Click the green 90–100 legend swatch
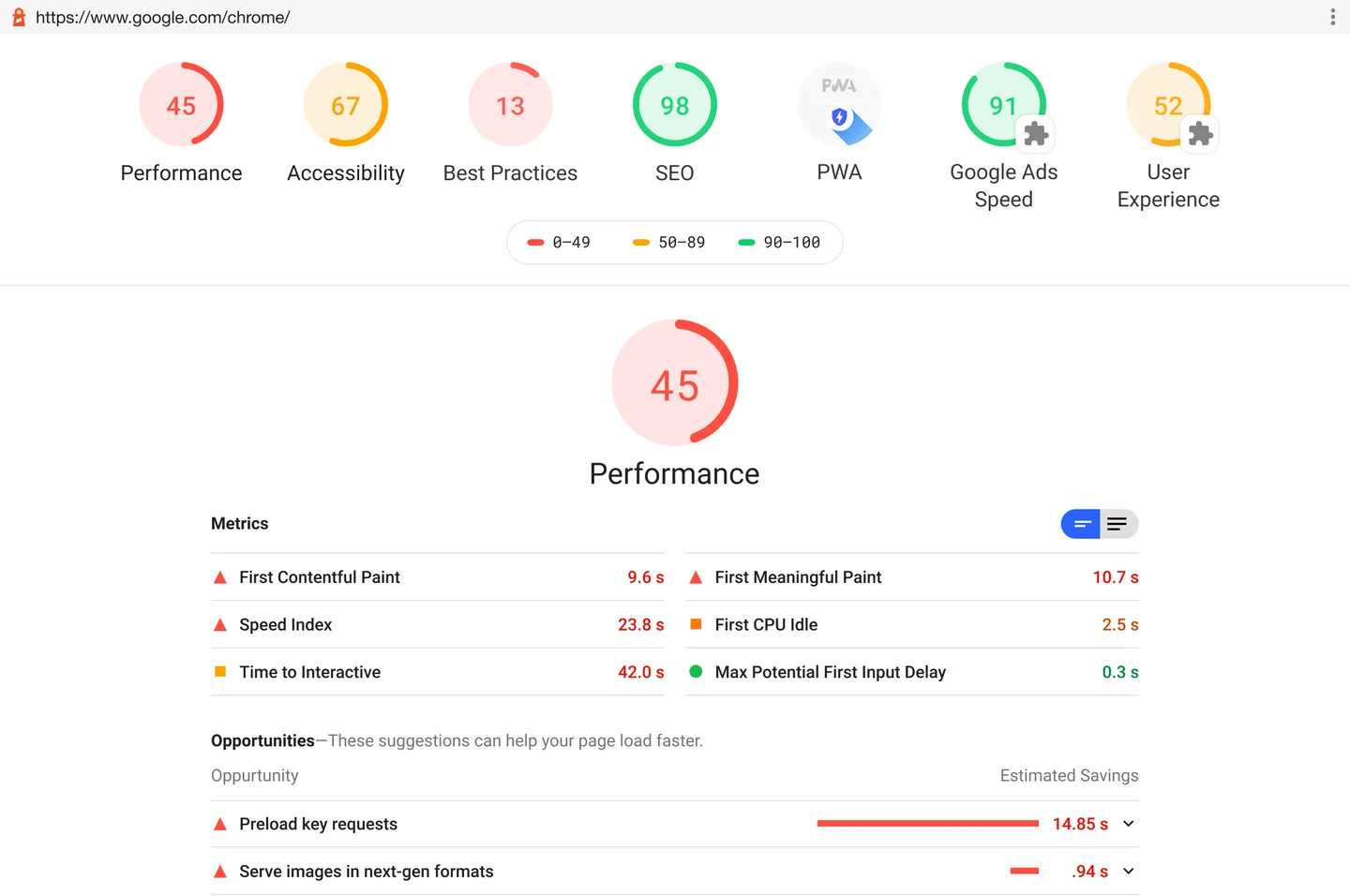Image resolution: width=1350 pixels, height=896 pixels. [747, 243]
